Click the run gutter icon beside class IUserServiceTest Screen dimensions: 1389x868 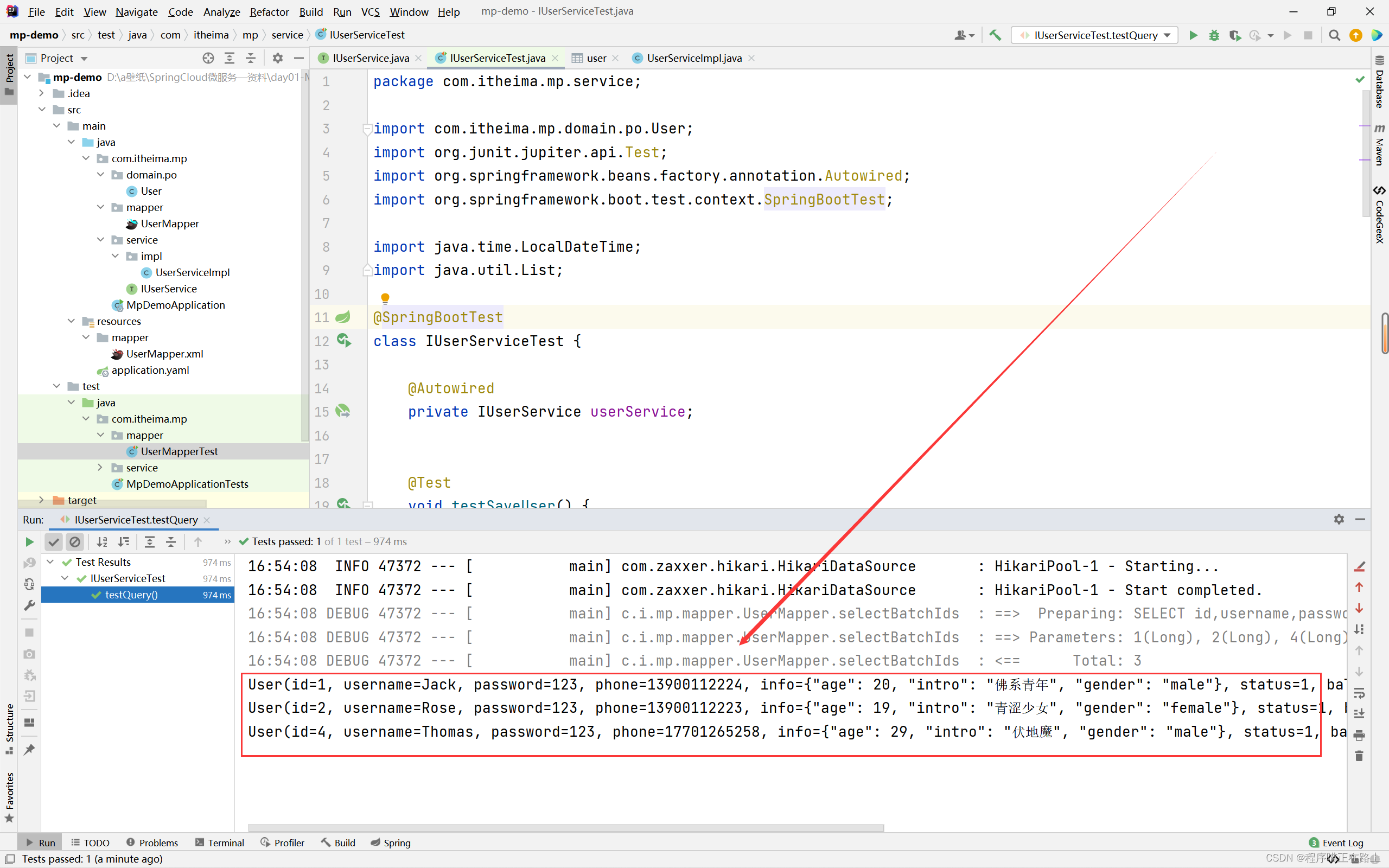344,341
